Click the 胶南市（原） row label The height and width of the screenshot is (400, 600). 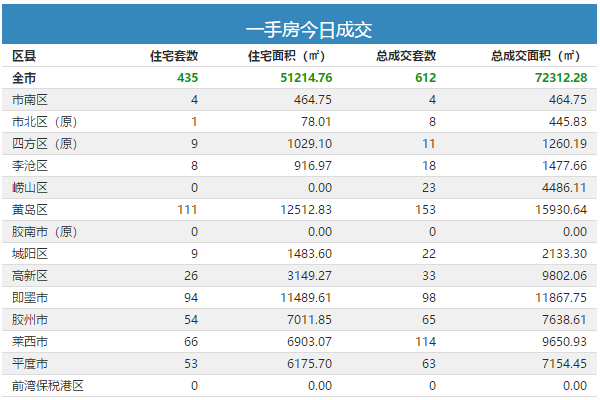point(45,232)
